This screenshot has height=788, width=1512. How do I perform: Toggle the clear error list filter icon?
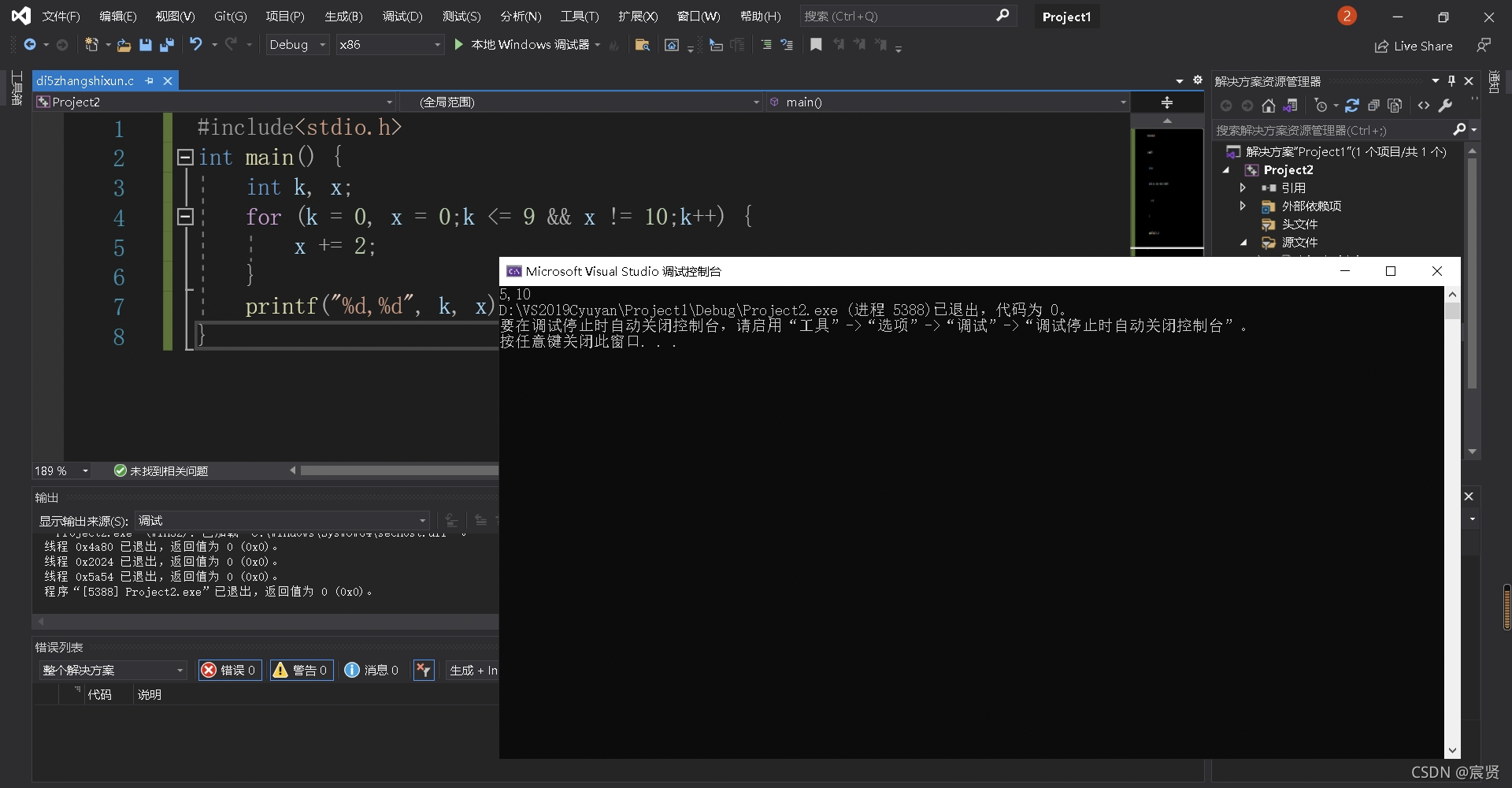[424, 670]
